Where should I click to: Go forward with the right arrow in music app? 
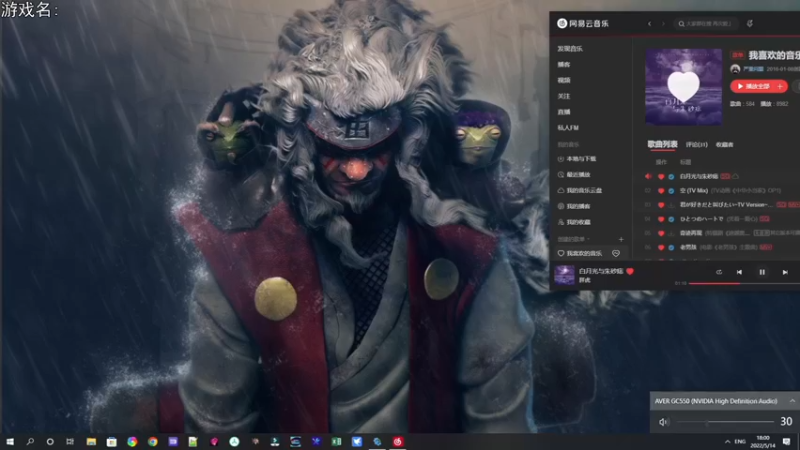point(663,23)
